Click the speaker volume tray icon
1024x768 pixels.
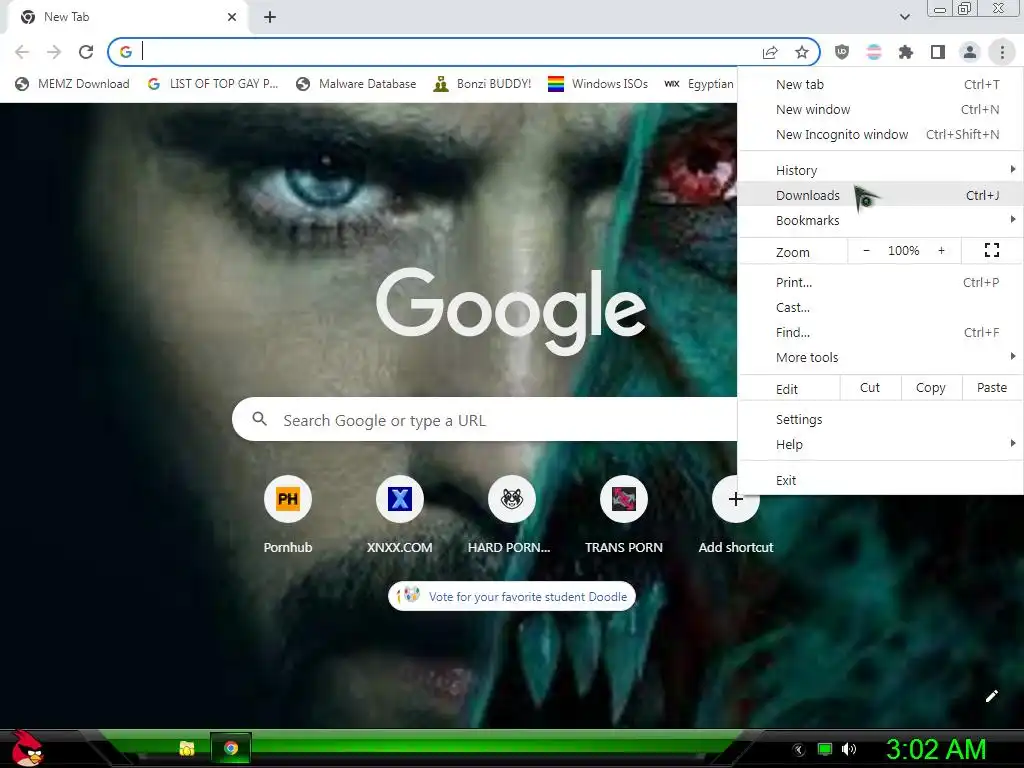point(848,749)
